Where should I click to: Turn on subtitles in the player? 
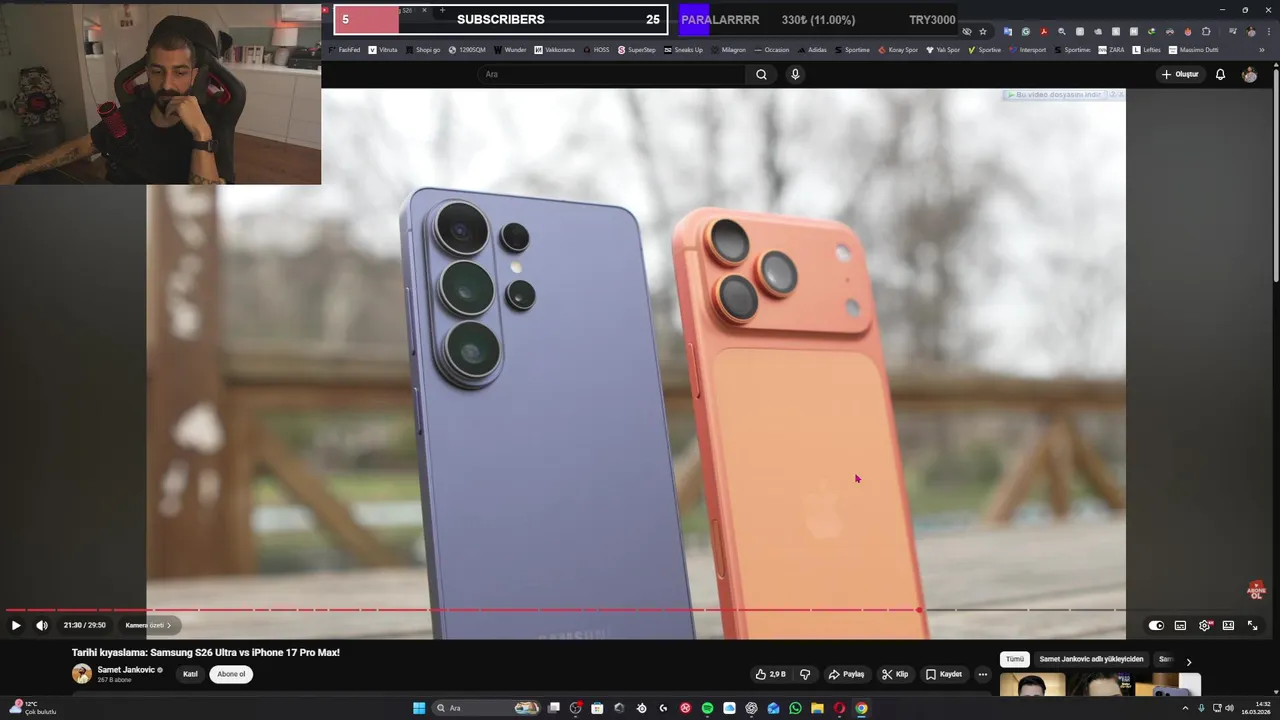coord(1180,625)
